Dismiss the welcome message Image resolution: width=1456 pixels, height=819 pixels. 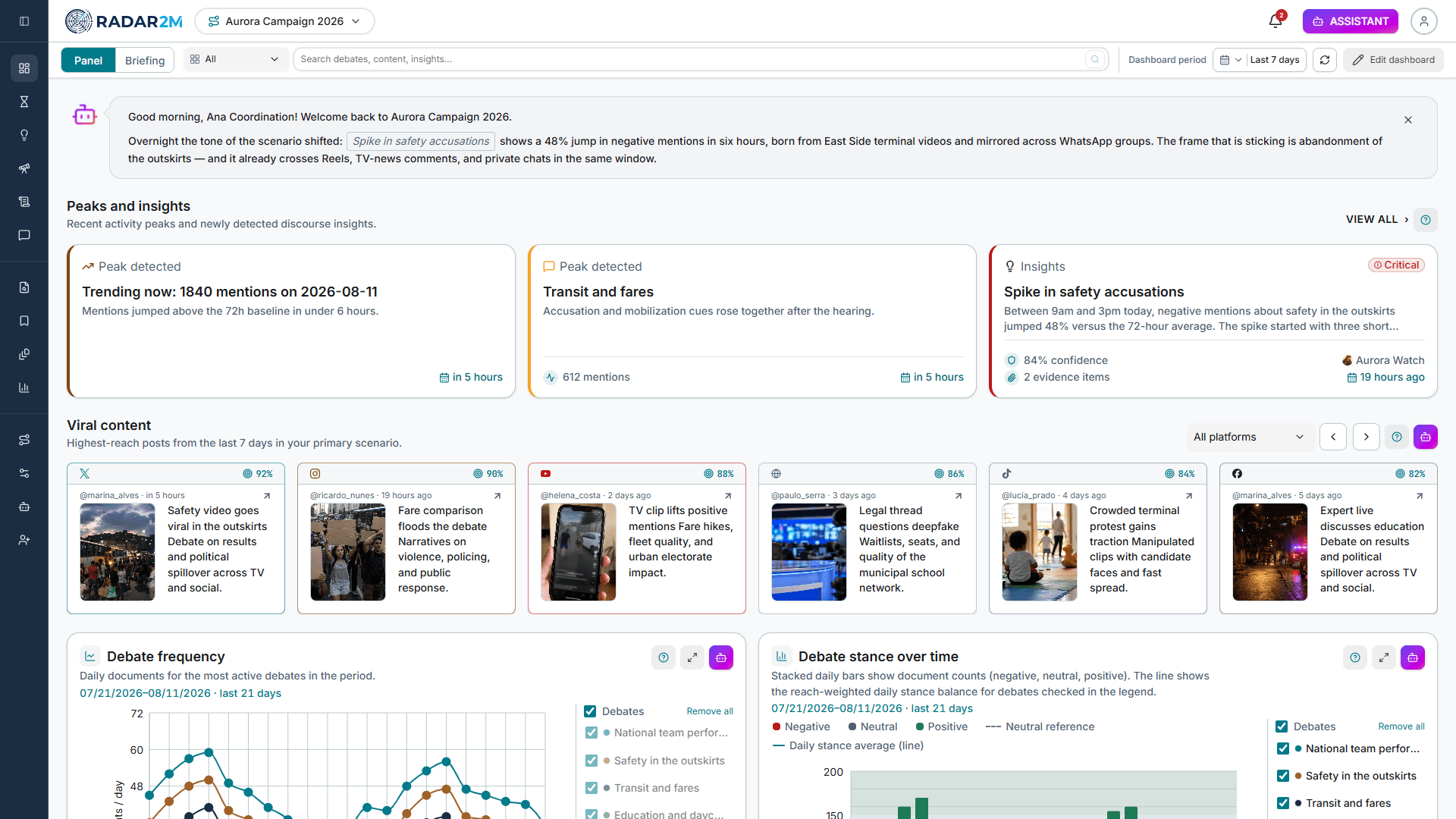(x=1408, y=120)
